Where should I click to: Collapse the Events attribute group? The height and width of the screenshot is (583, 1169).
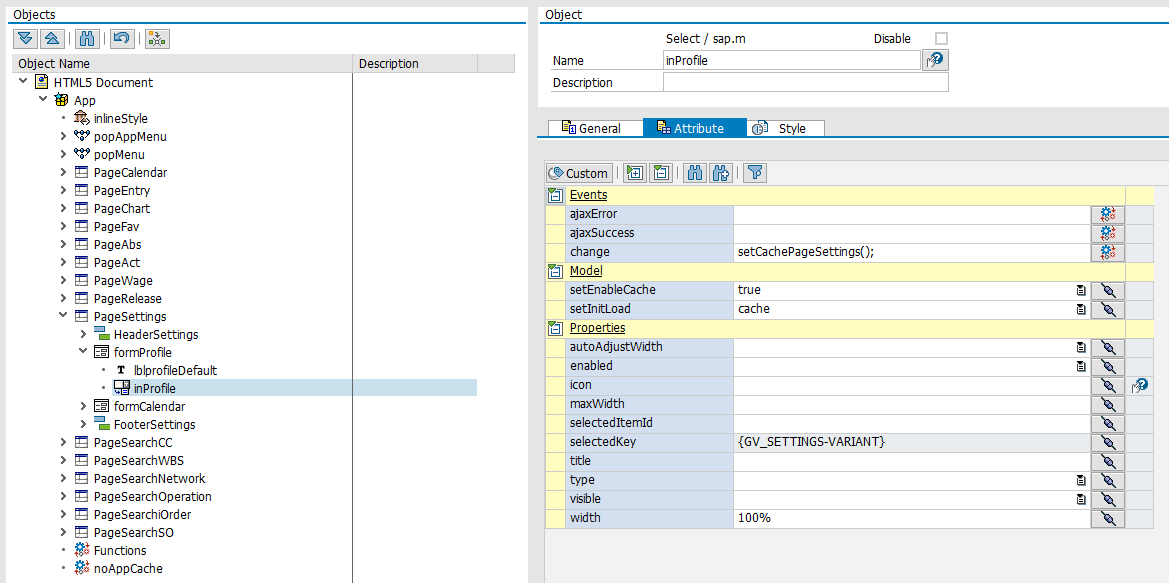555,195
